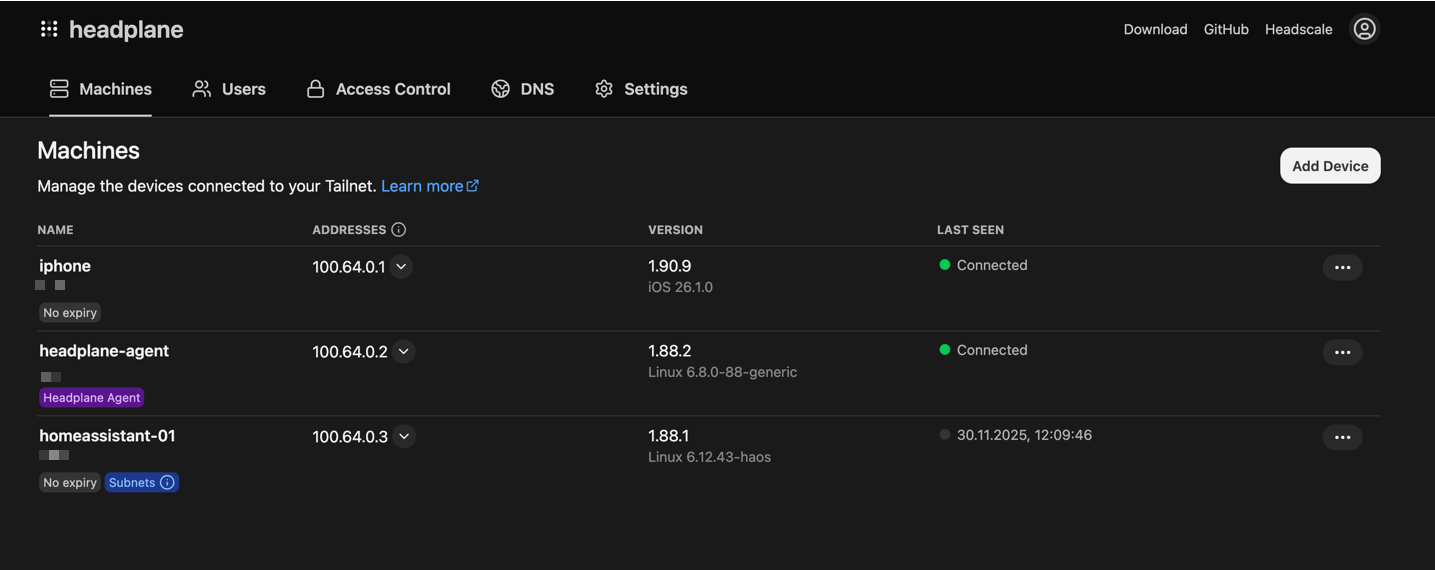Screen dimensions: 1435x570
Task: Click the info icon beside Addresses header
Action: [x=399, y=230]
